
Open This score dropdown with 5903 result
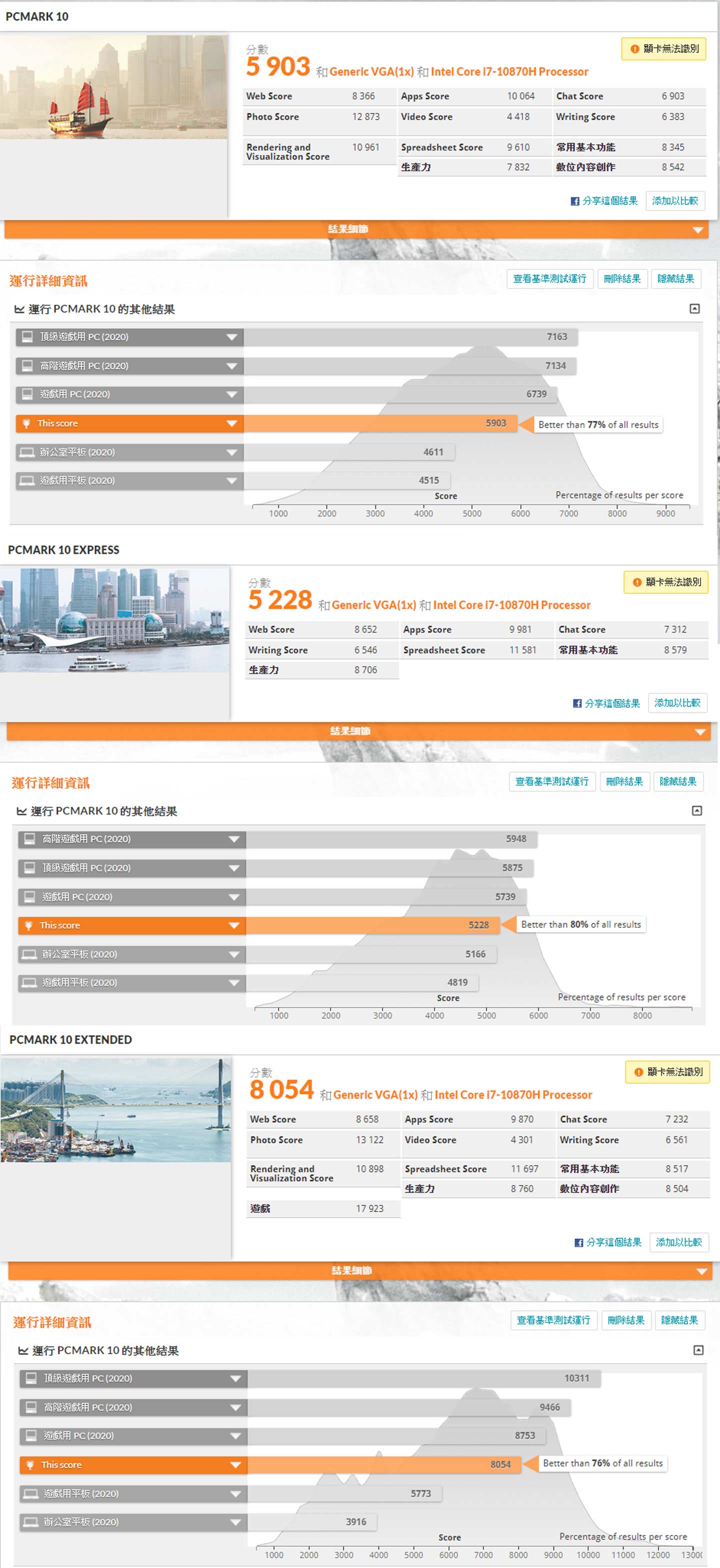pyautogui.click(x=231, y=424)
